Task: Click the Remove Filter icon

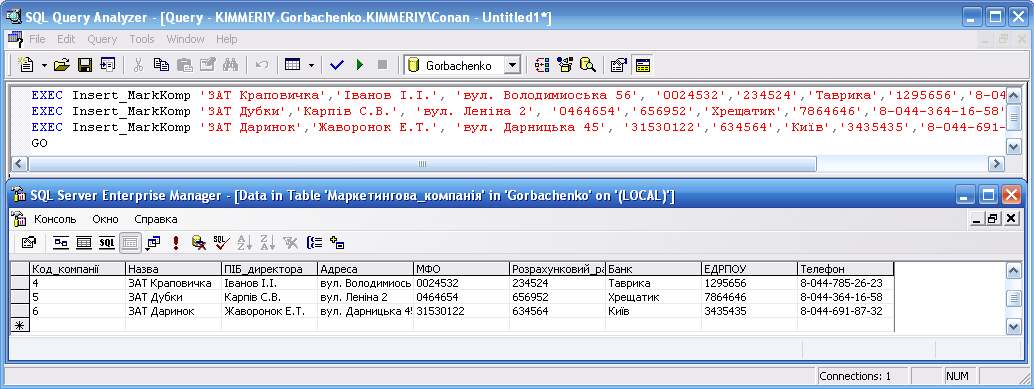Action: [x=290, y=243]
